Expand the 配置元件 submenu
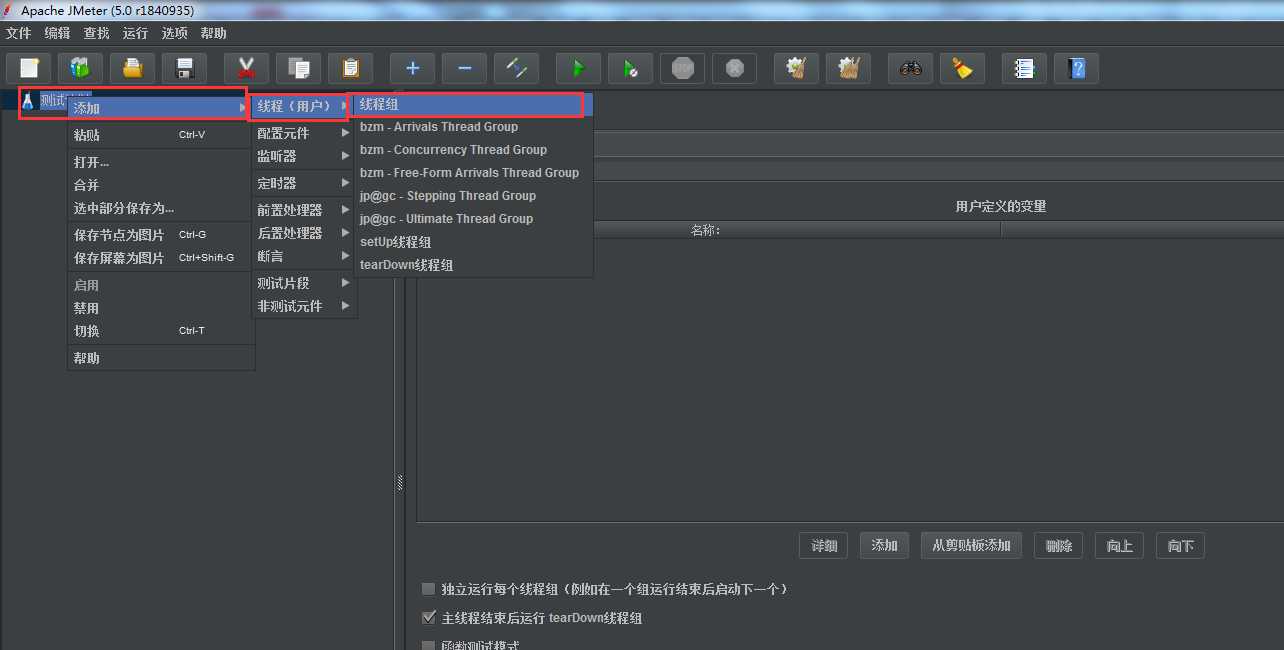This screenshot has width=1284, height=650. (x=304, y=133)
